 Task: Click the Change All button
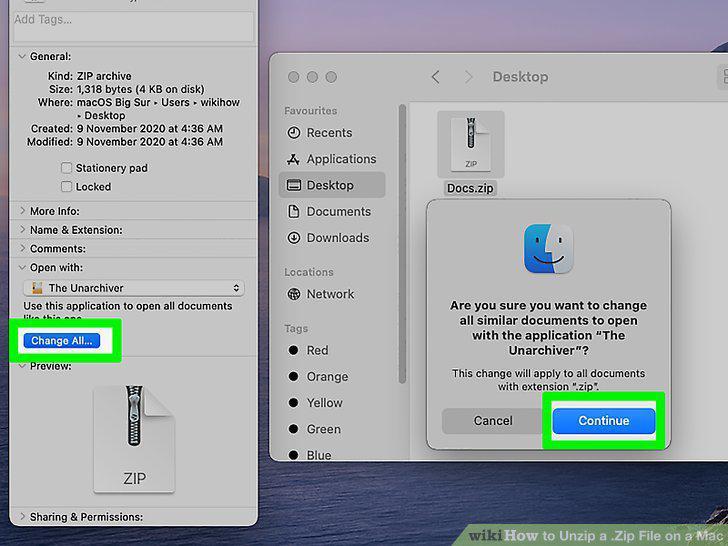click(62, 341)
